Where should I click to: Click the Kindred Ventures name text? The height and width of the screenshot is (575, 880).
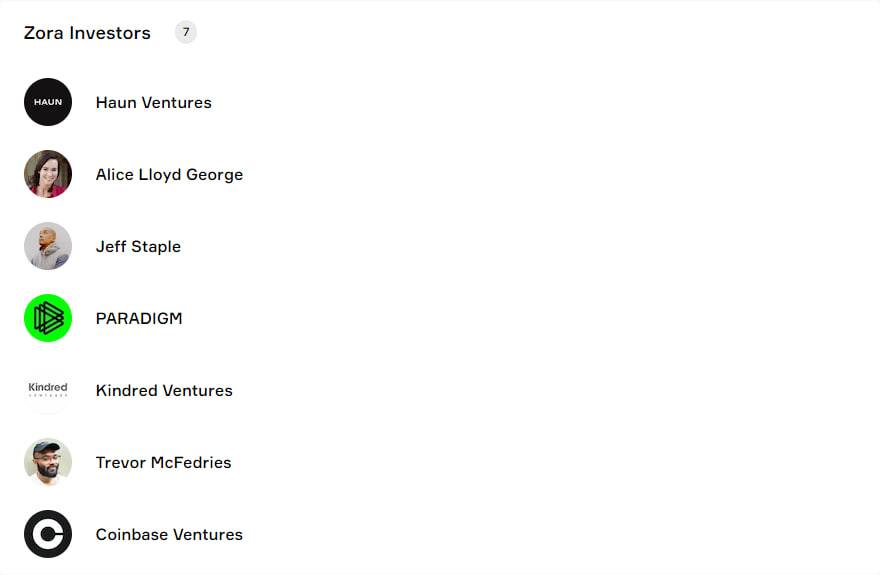164,390
